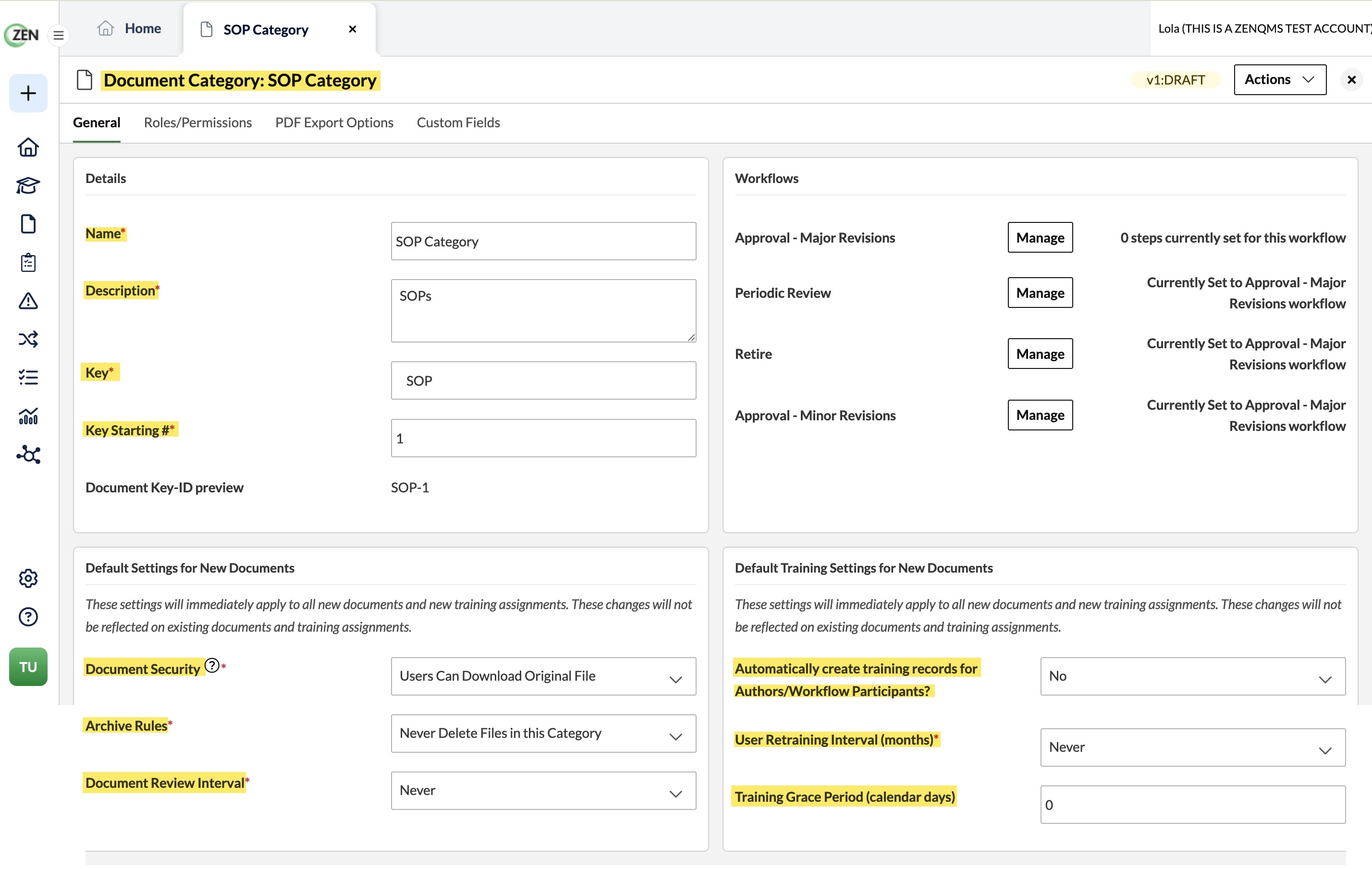The width and height of the screenshot is (1372, 869).
Task: Switch to the Roles/Permissions tab
Action: [198, 122]
